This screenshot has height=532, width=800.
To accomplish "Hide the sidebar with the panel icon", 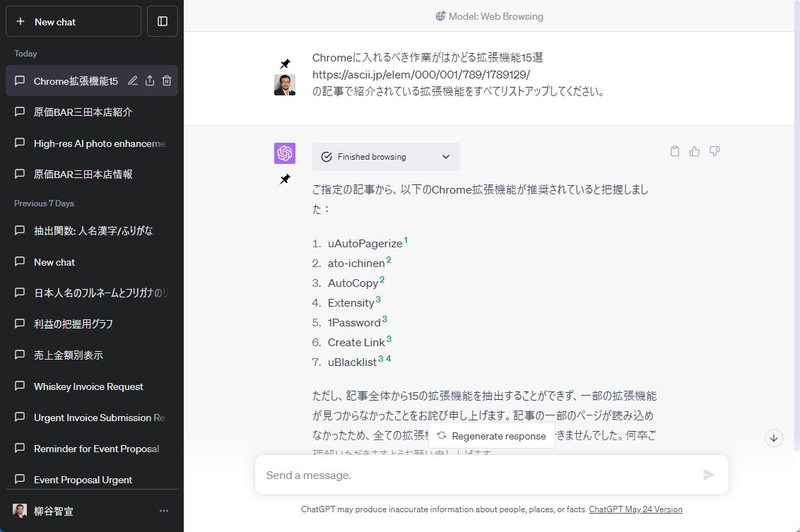I will (162, 21).
